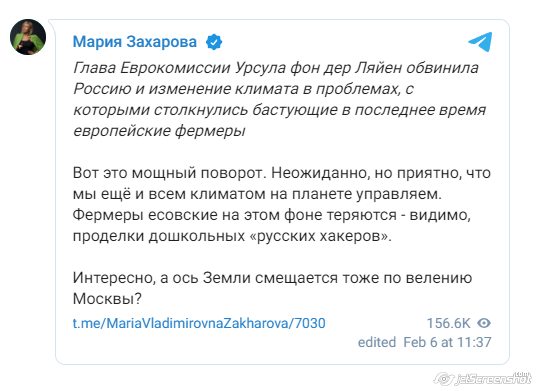Open the Мария Захарова channel name
Screen dimensions: 538x391
[x=134, y=42]
